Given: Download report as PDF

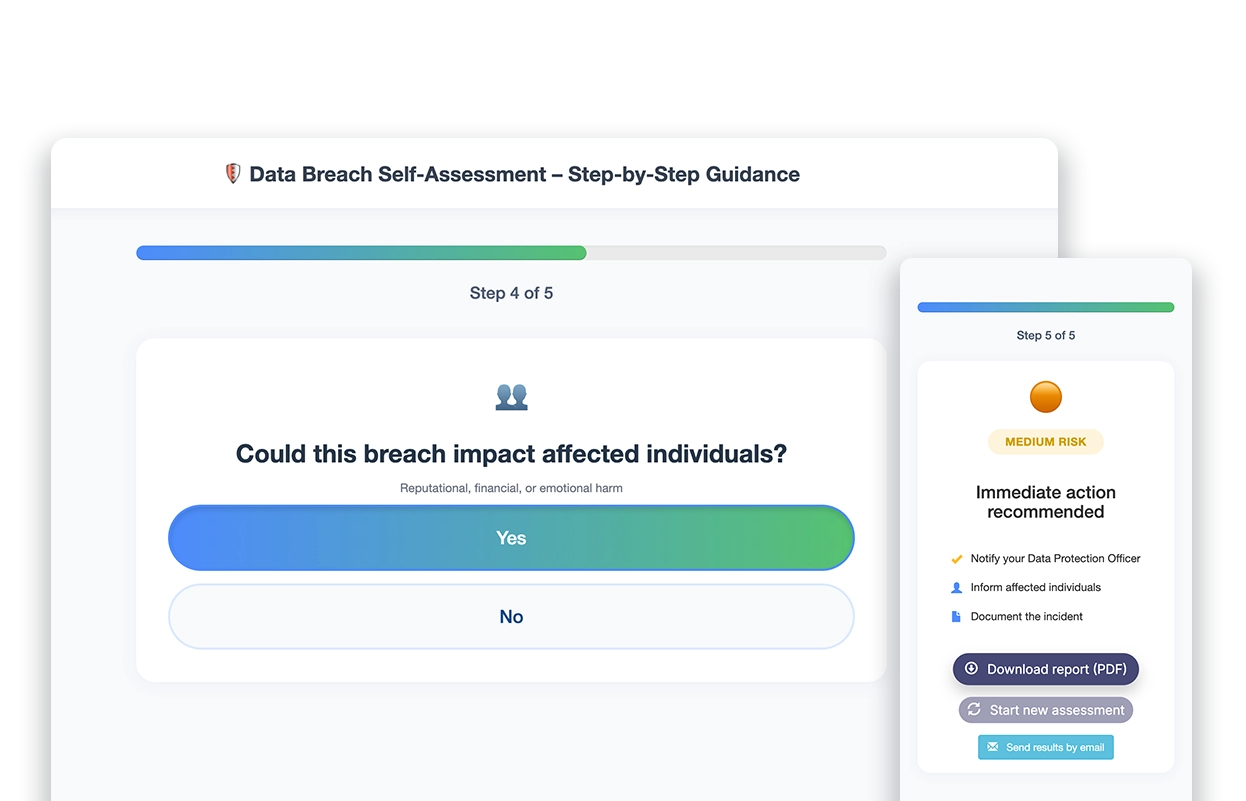Looking at the screenshot, I should point(1046,669).
